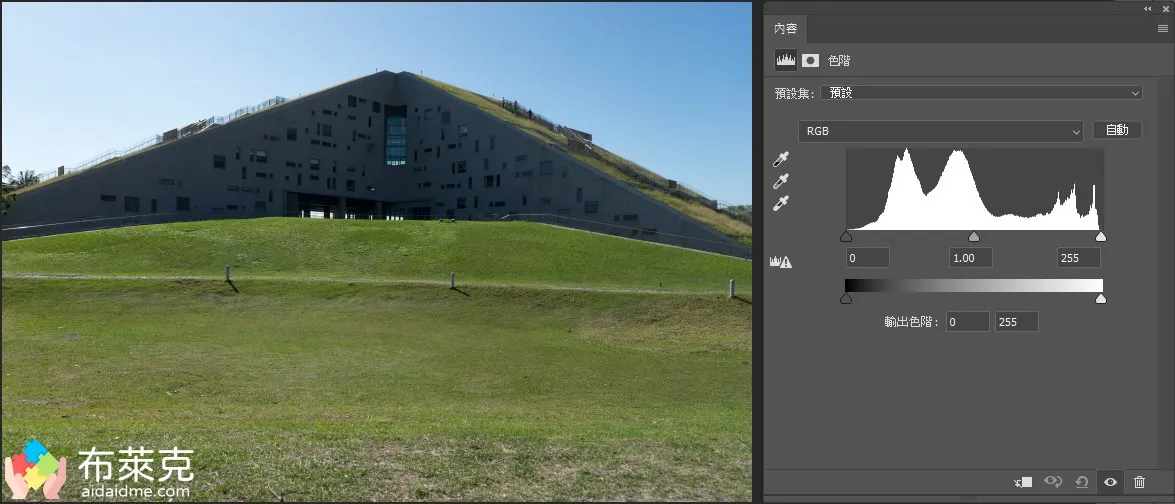Toggle adjustment layer visibility eye
Image resolution: width=1175 pixels, height=504 pixels.
point(1110,482)
